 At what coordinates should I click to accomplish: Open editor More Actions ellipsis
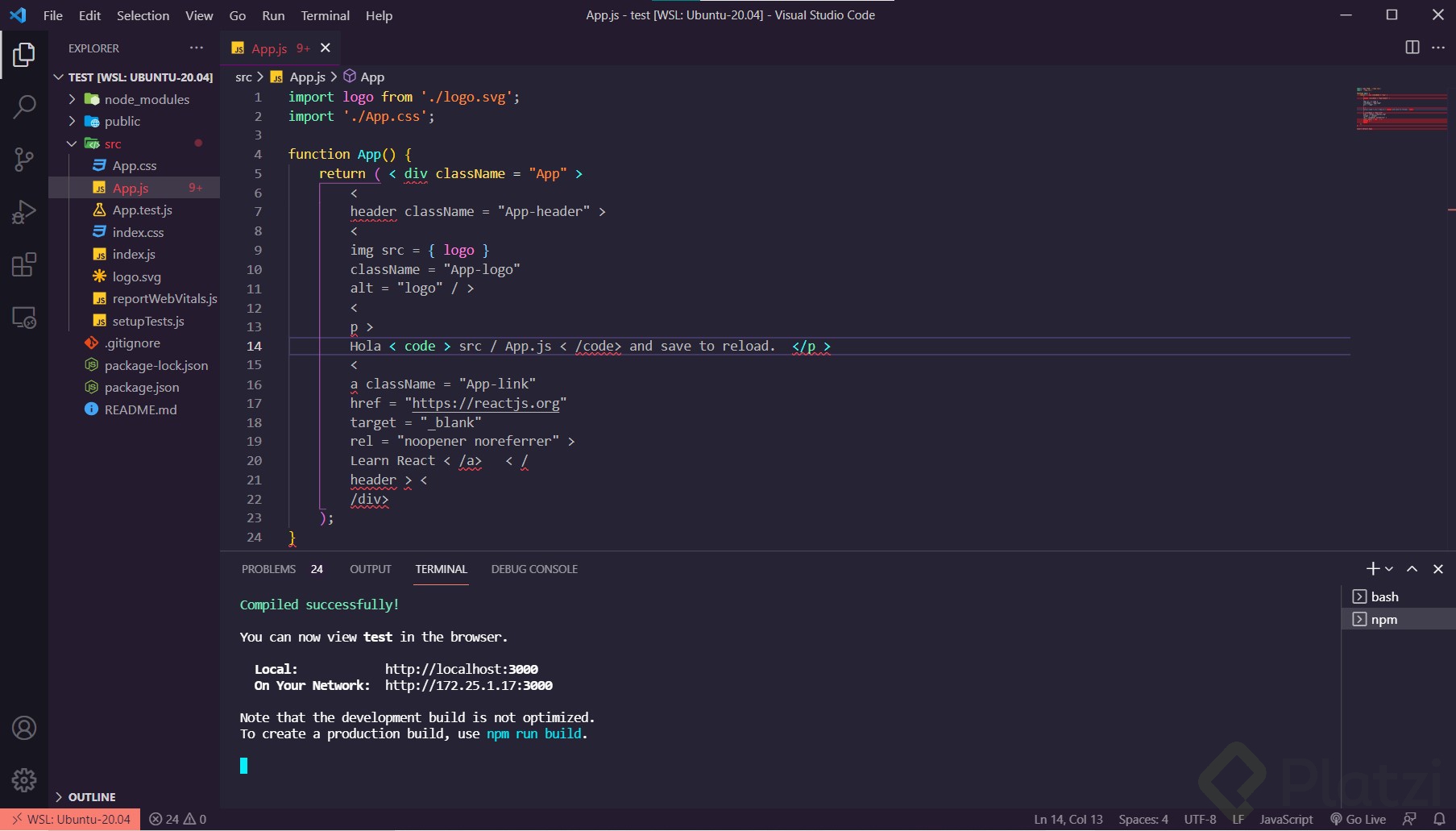tap(1438, 48)
